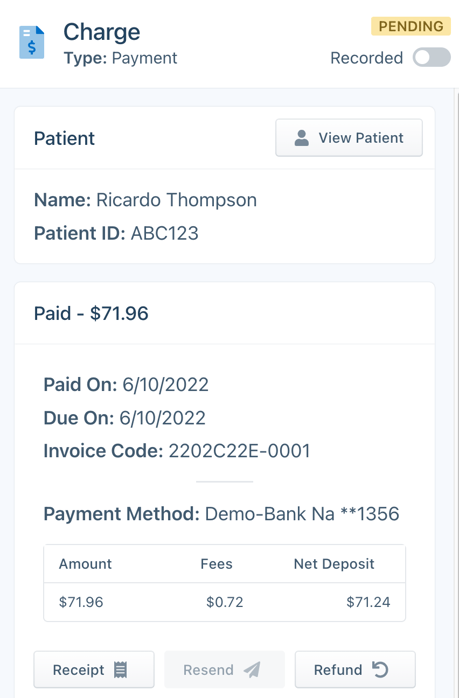
Task: Click the circular refund arrow icon
Action: coord(380,670)
